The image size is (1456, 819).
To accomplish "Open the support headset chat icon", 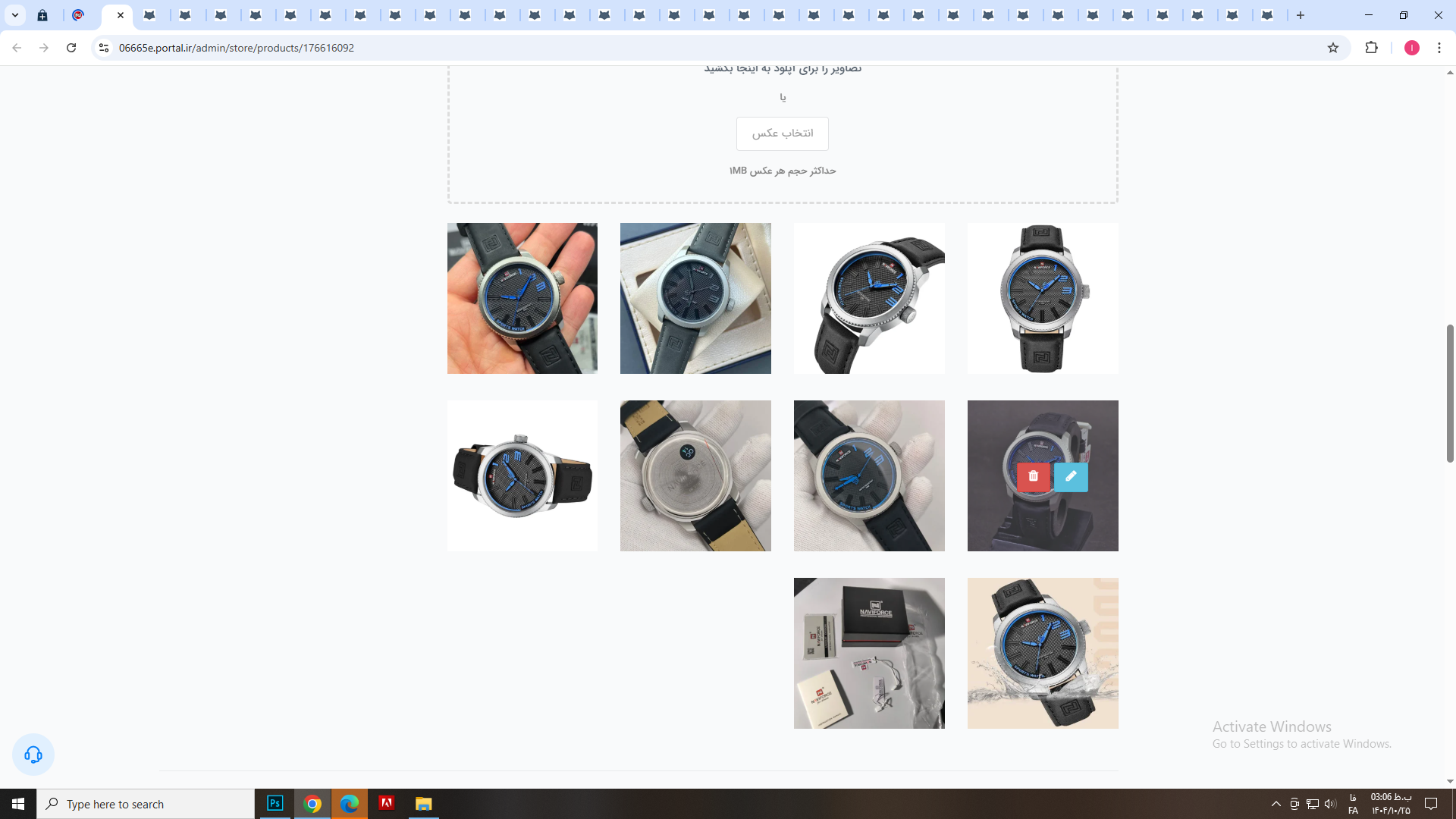I will pos(33,755).
